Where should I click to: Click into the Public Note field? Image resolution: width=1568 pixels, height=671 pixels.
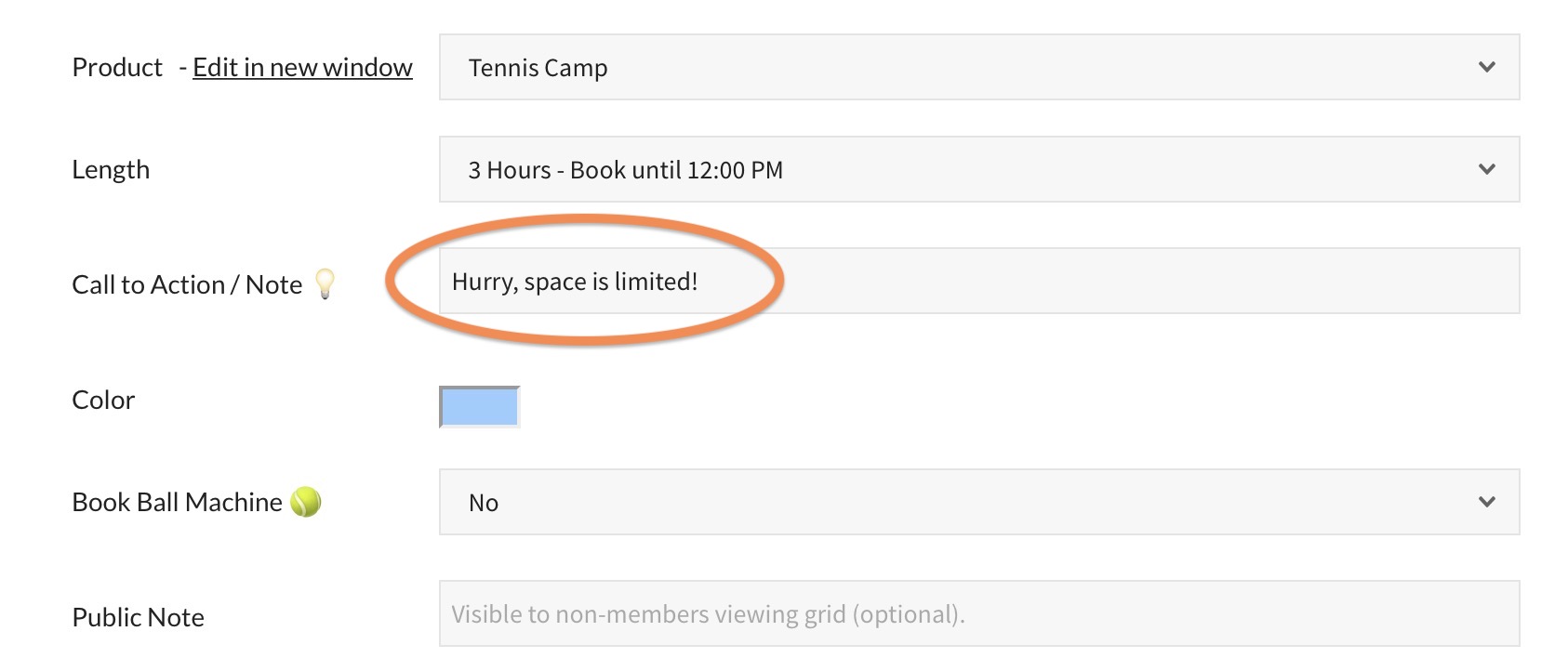1209,613
